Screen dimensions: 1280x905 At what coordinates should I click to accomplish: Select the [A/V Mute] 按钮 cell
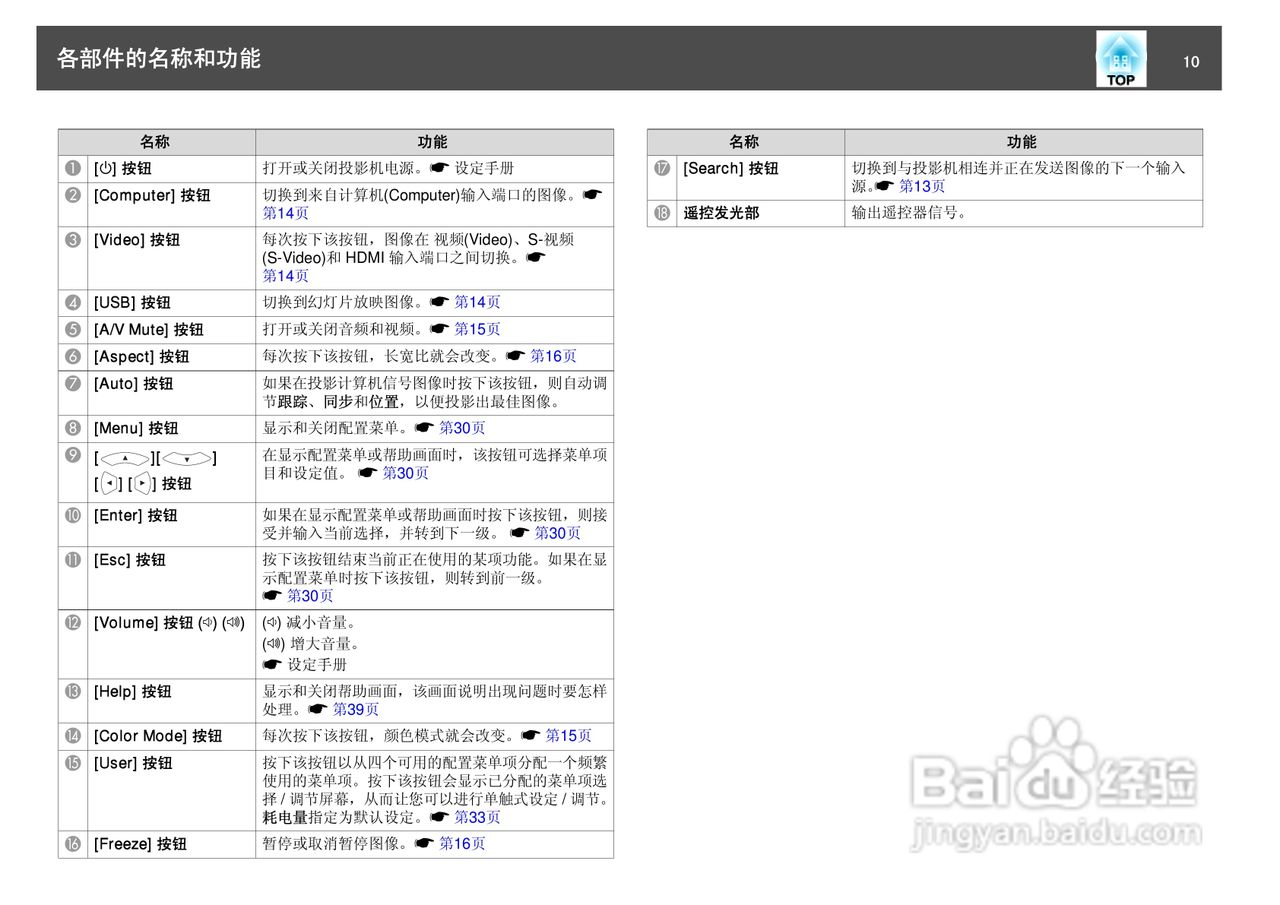[x=171, y=330]
